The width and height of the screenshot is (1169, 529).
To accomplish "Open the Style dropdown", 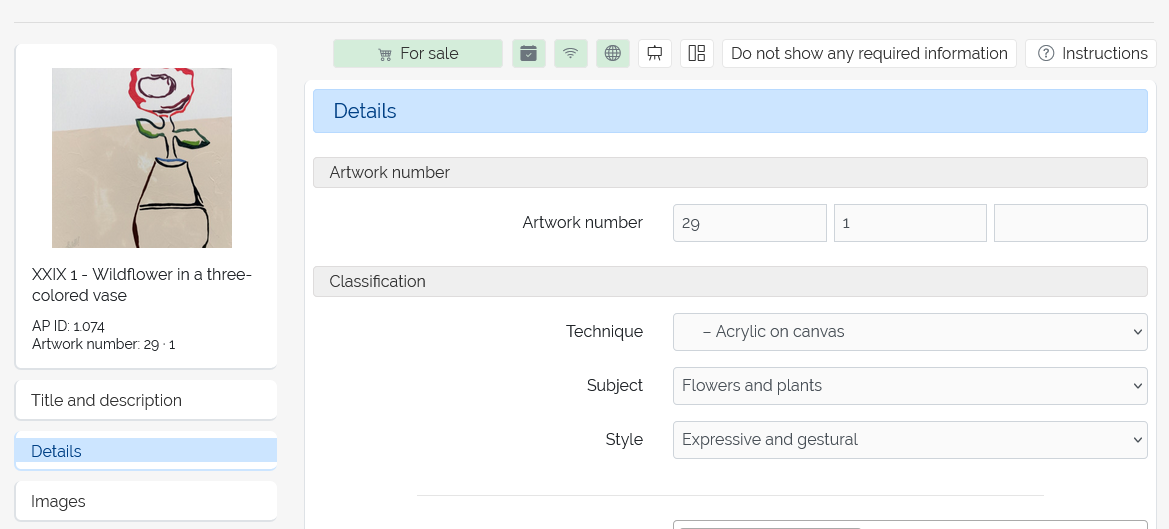I will click(x=909, y=440).
